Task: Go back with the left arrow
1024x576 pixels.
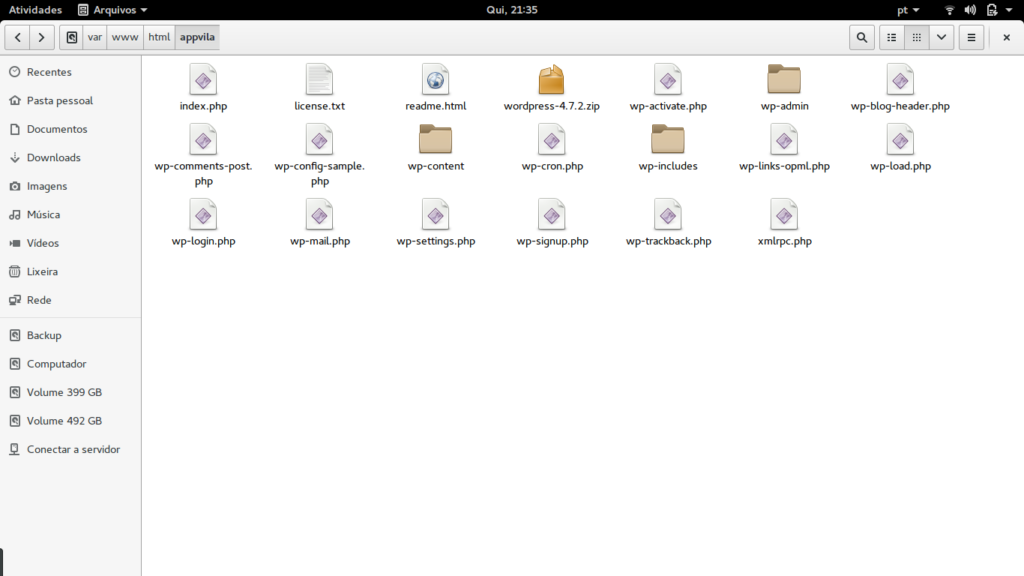Action: [17, 37]
